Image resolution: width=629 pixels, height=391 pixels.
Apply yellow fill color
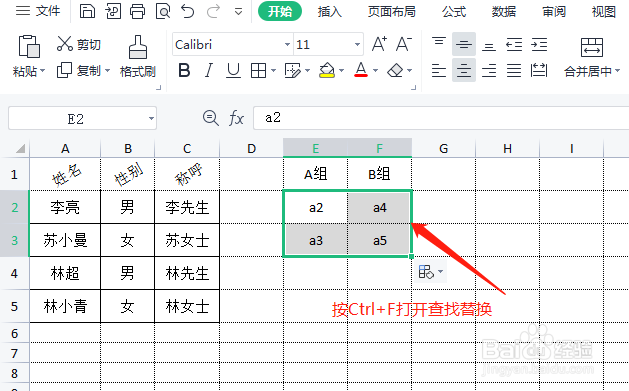pos(327,71)
